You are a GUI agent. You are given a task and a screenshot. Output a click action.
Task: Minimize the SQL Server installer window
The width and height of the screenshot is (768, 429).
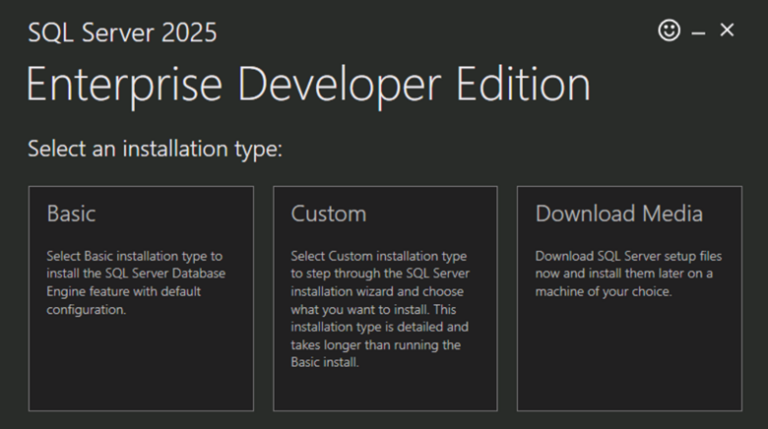[698, 32]
